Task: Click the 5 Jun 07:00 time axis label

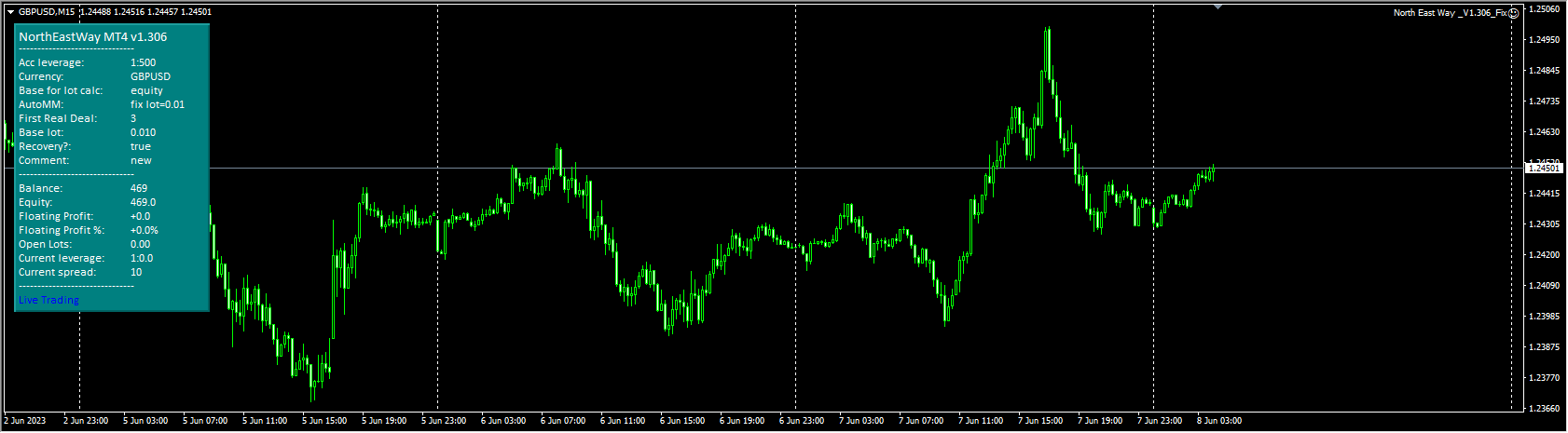Action: [x=205, y=421]
